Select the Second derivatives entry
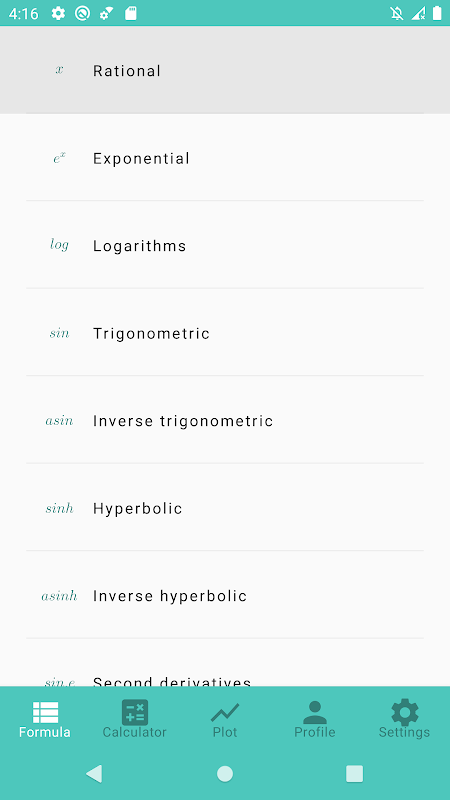 click(x=225, y=662)
